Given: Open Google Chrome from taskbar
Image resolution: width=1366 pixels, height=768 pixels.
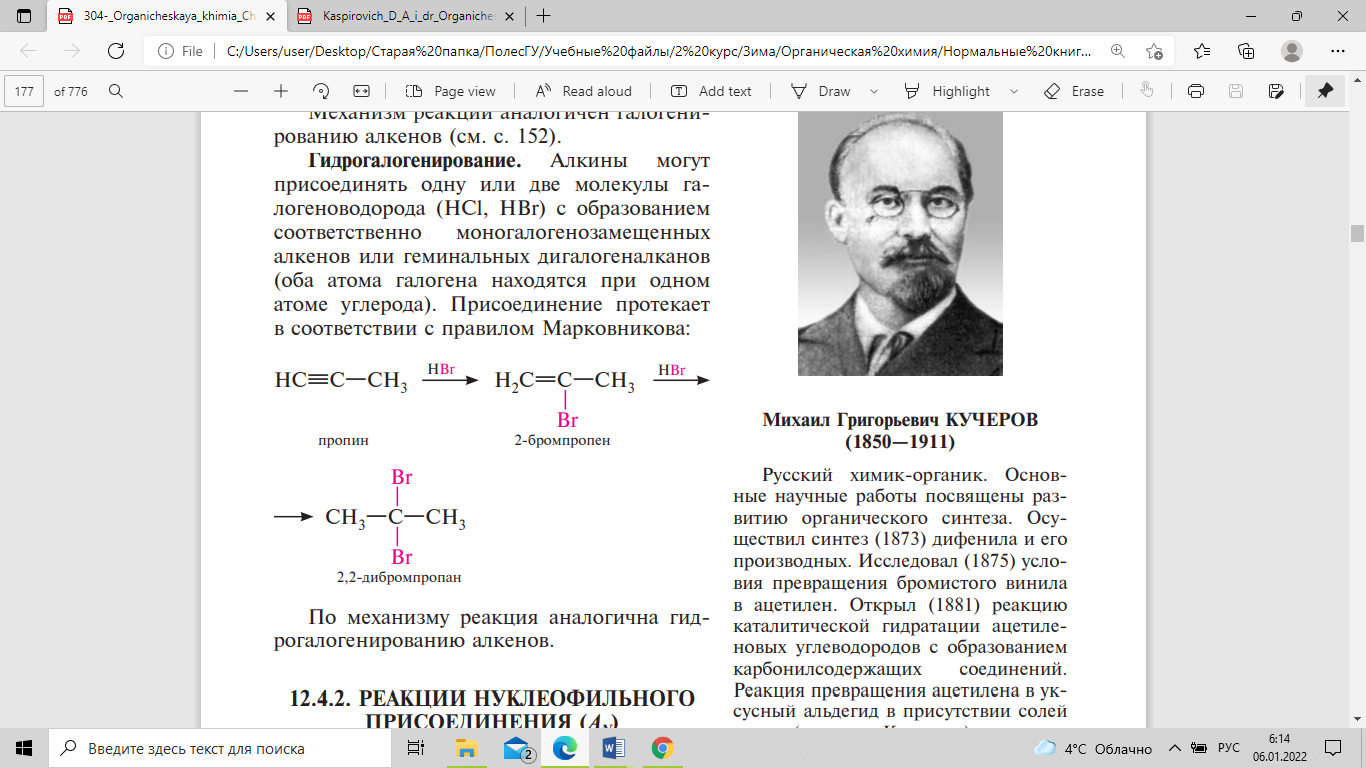Looking at the screenshot, I should coord(661,748).
